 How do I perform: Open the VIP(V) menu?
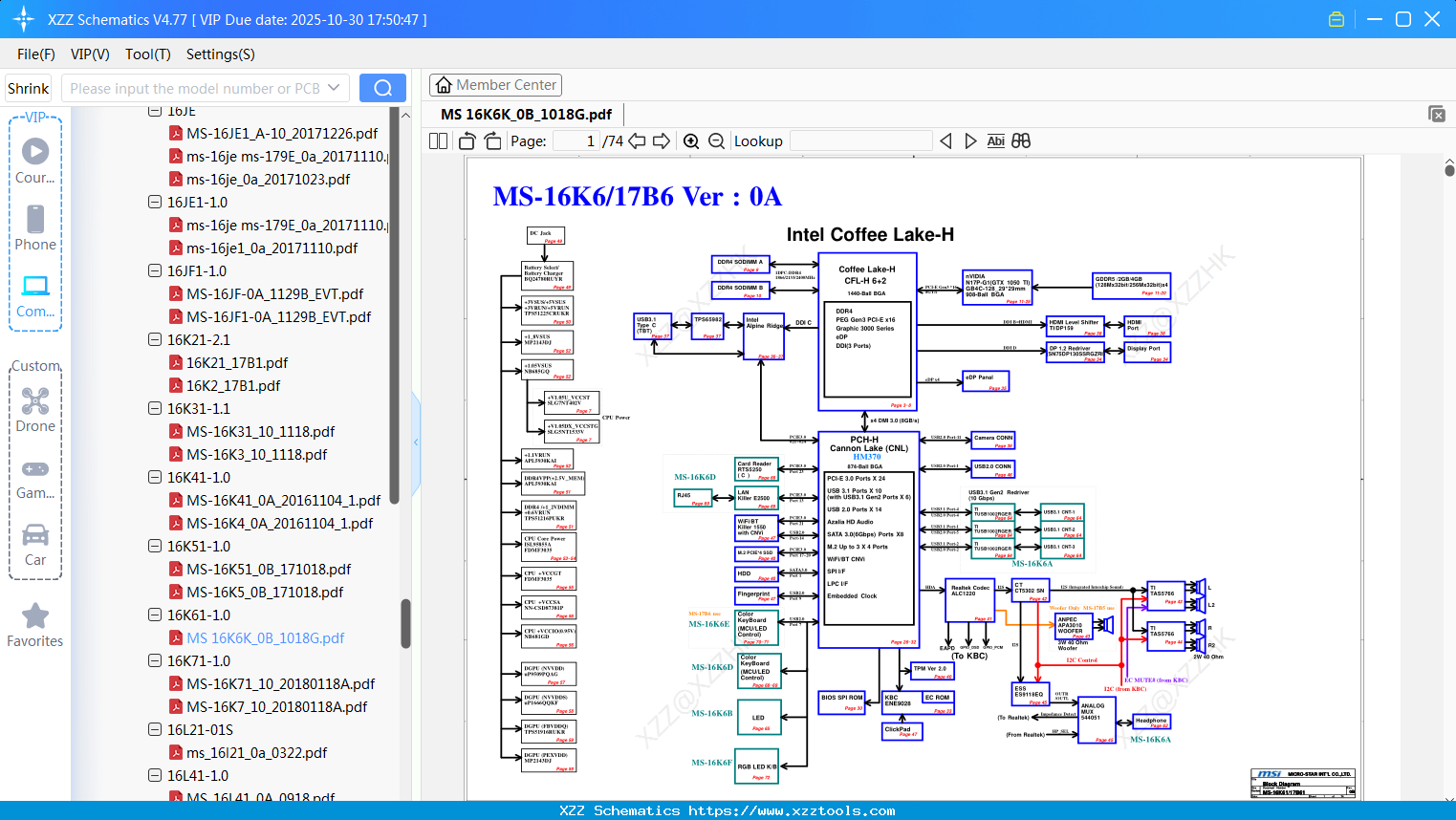click(x=90, y=54)
